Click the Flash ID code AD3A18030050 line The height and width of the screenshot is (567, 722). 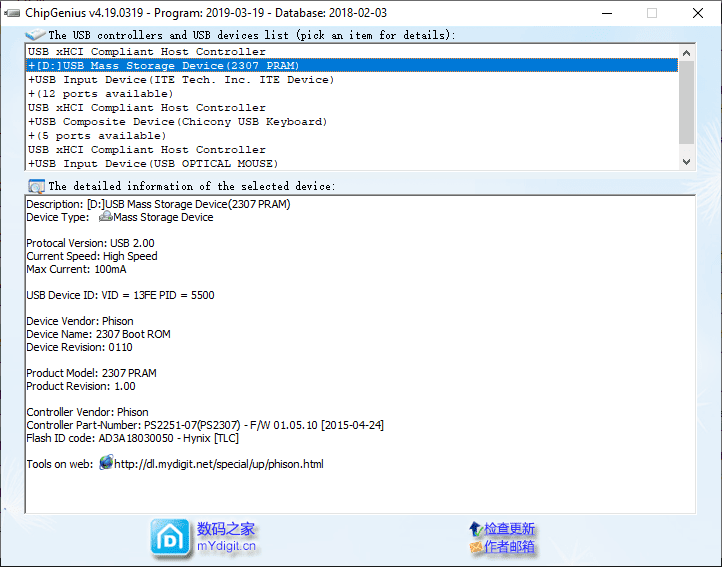132,438
